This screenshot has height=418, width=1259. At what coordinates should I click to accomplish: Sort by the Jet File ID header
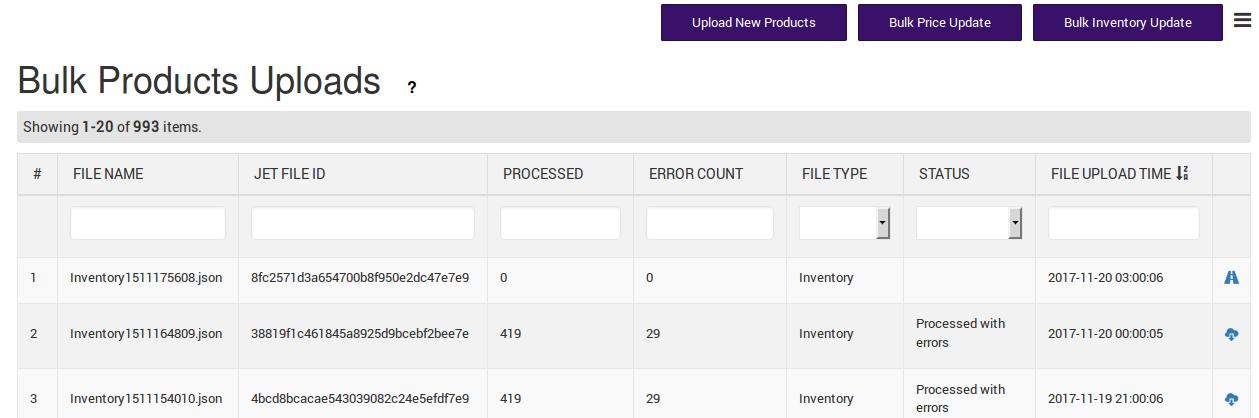coord(289,174)
